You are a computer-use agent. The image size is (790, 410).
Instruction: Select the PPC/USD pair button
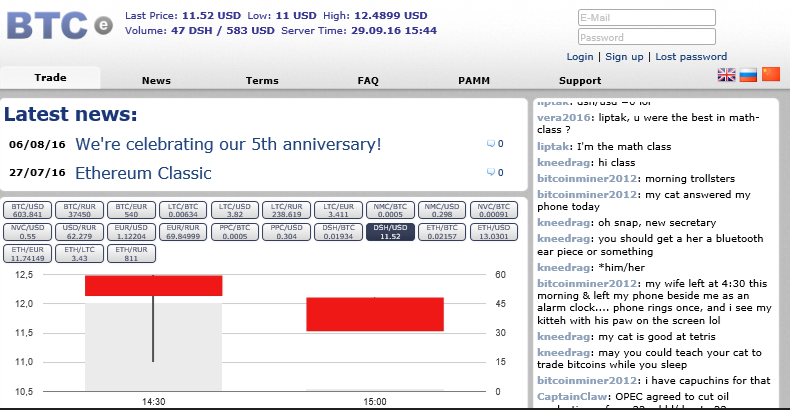pos(287,232)
